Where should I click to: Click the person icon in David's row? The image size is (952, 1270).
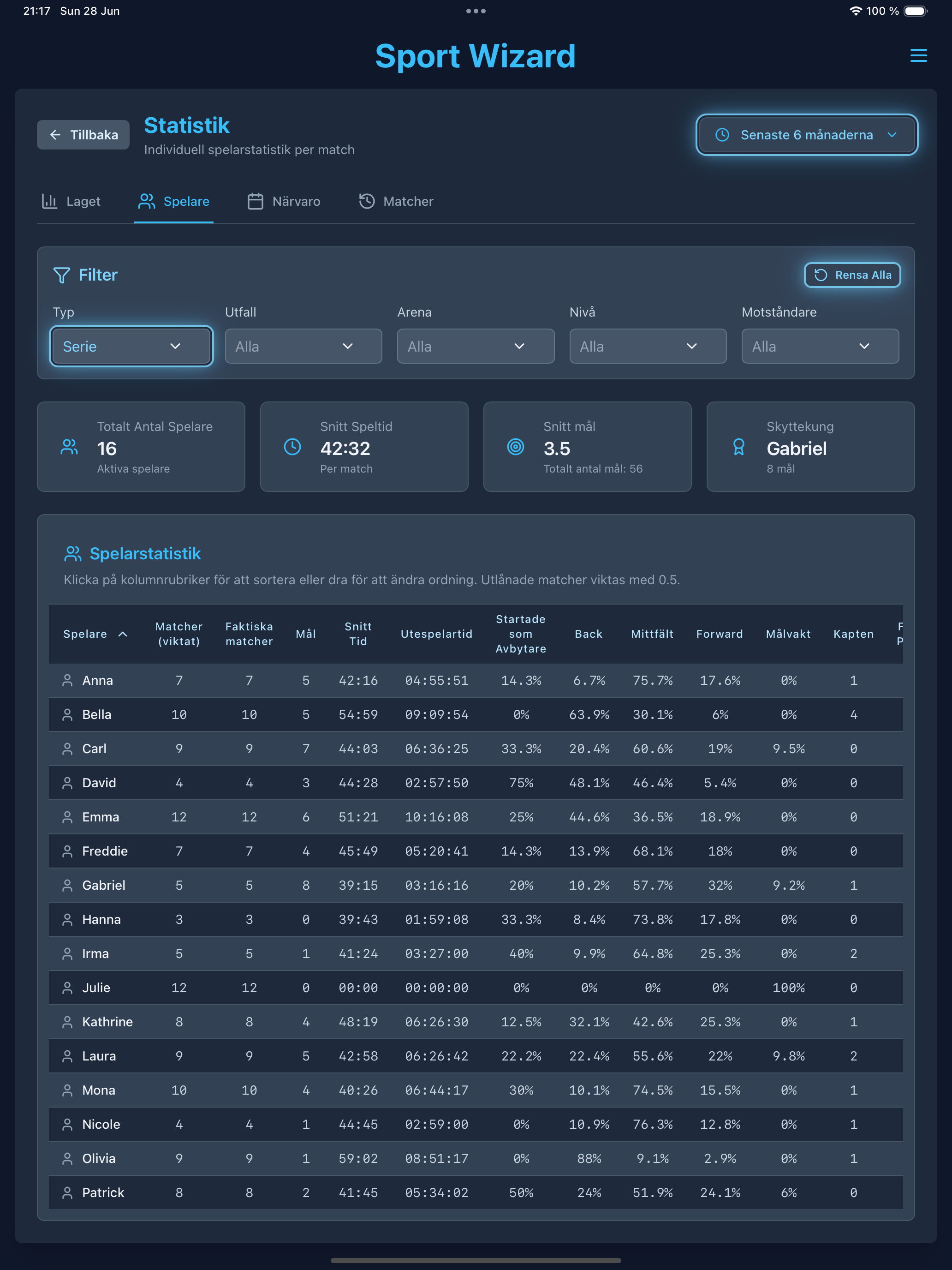pyautogui.click(x=67, y=783)
